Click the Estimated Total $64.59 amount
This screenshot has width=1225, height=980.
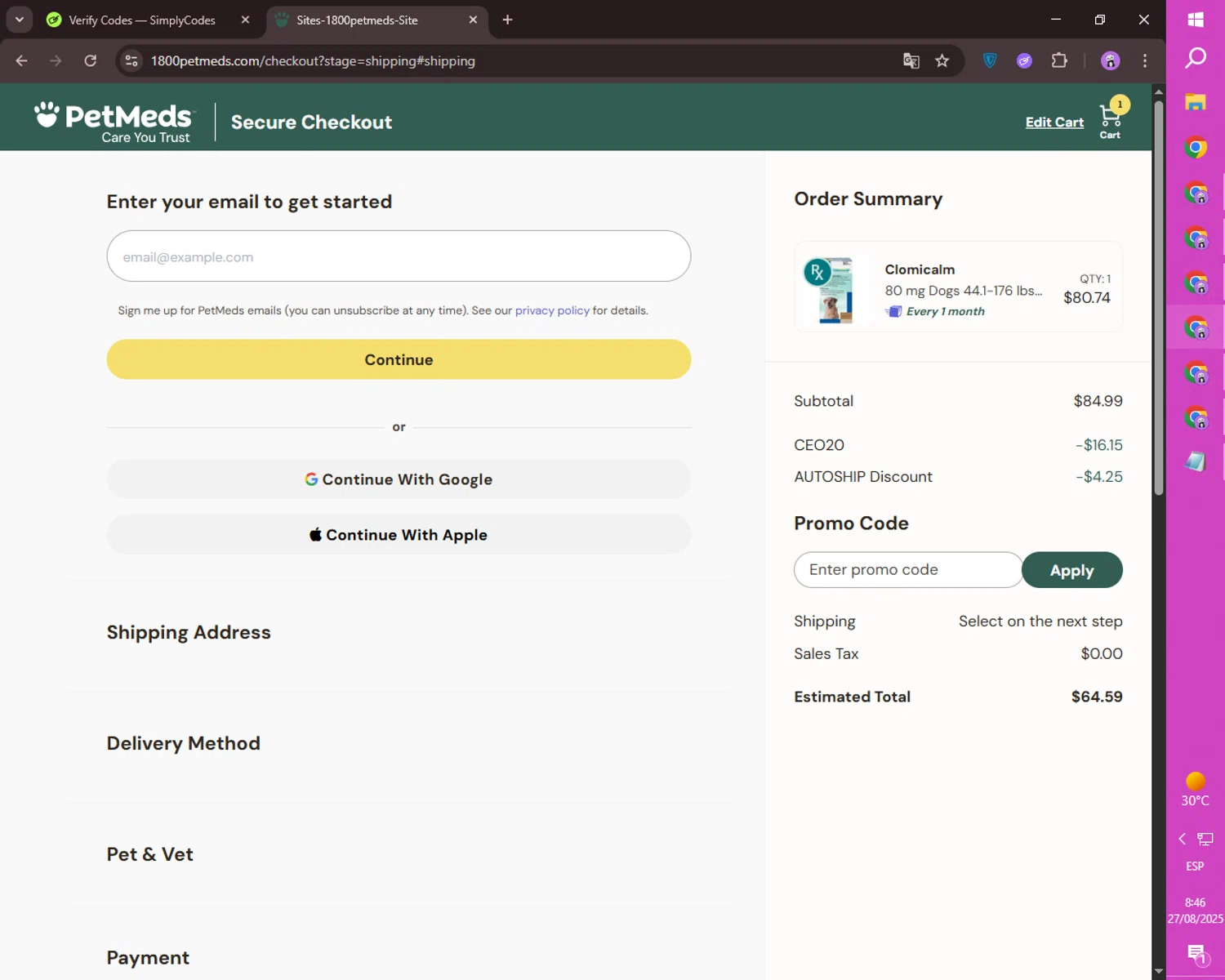(x=1097, y=697)
